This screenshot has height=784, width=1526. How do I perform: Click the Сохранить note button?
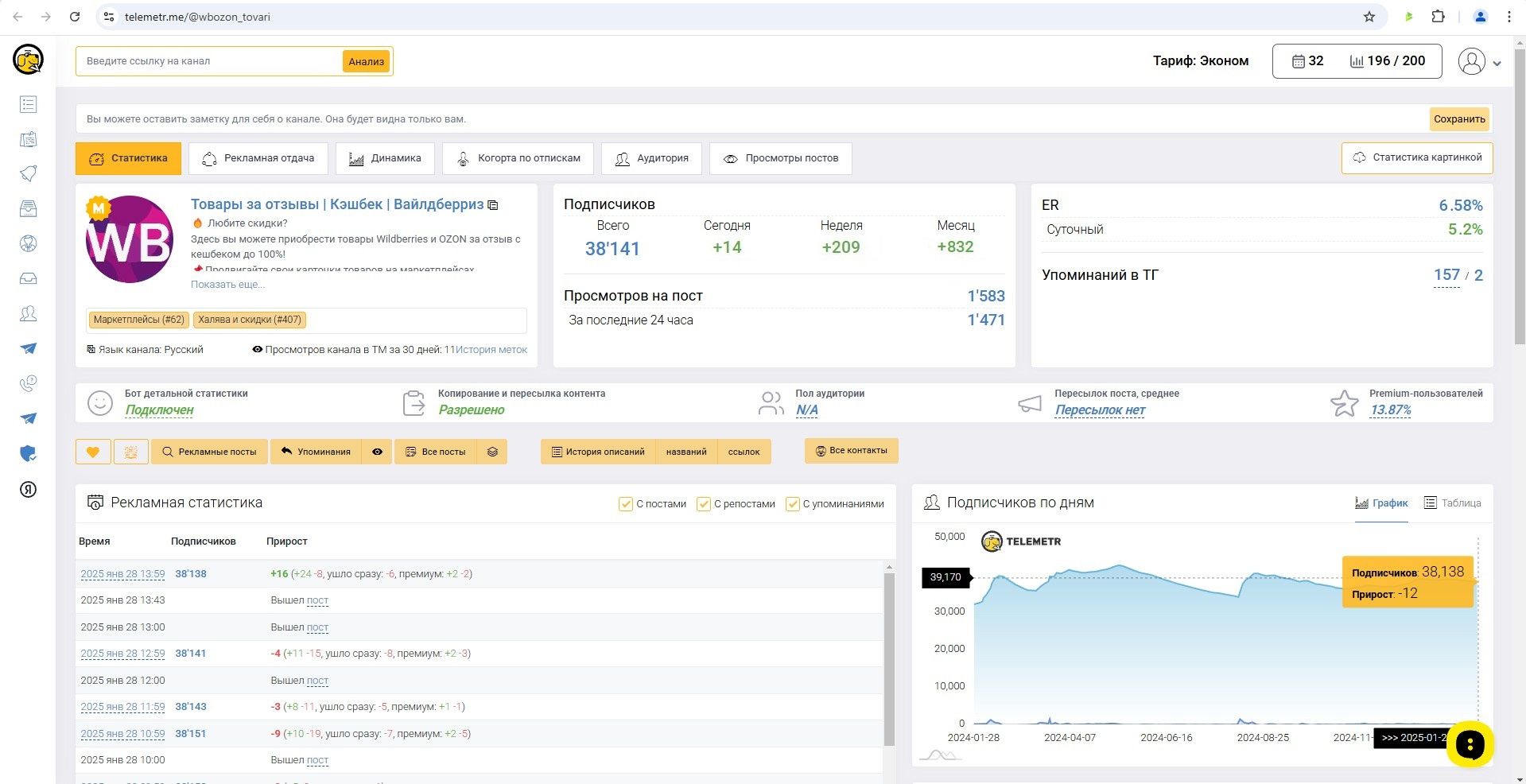pos(1458,119)
